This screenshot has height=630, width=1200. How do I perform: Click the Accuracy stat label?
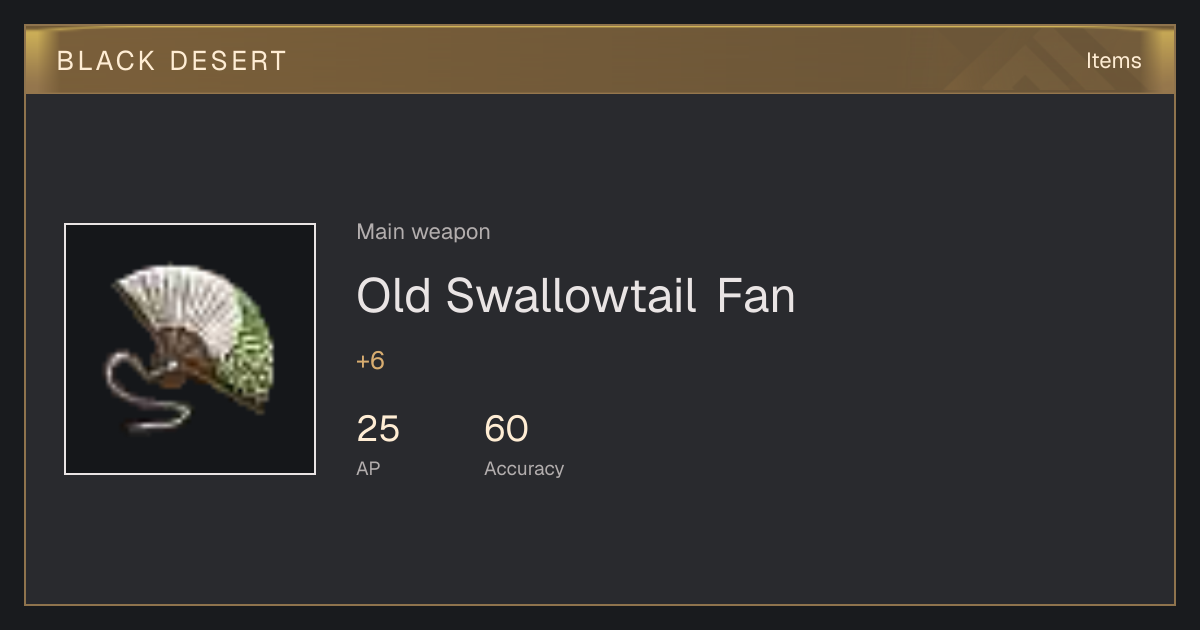tap(524, 468)
